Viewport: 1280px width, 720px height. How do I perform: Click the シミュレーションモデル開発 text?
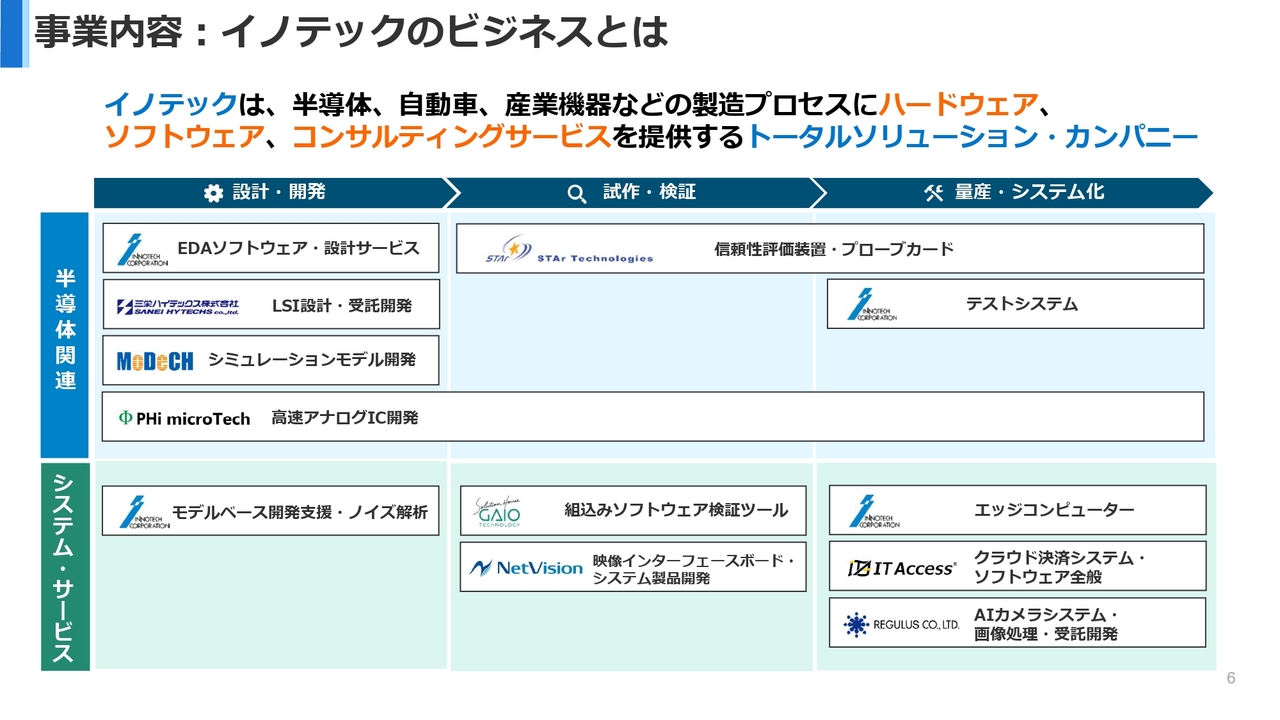coord(312,360)
